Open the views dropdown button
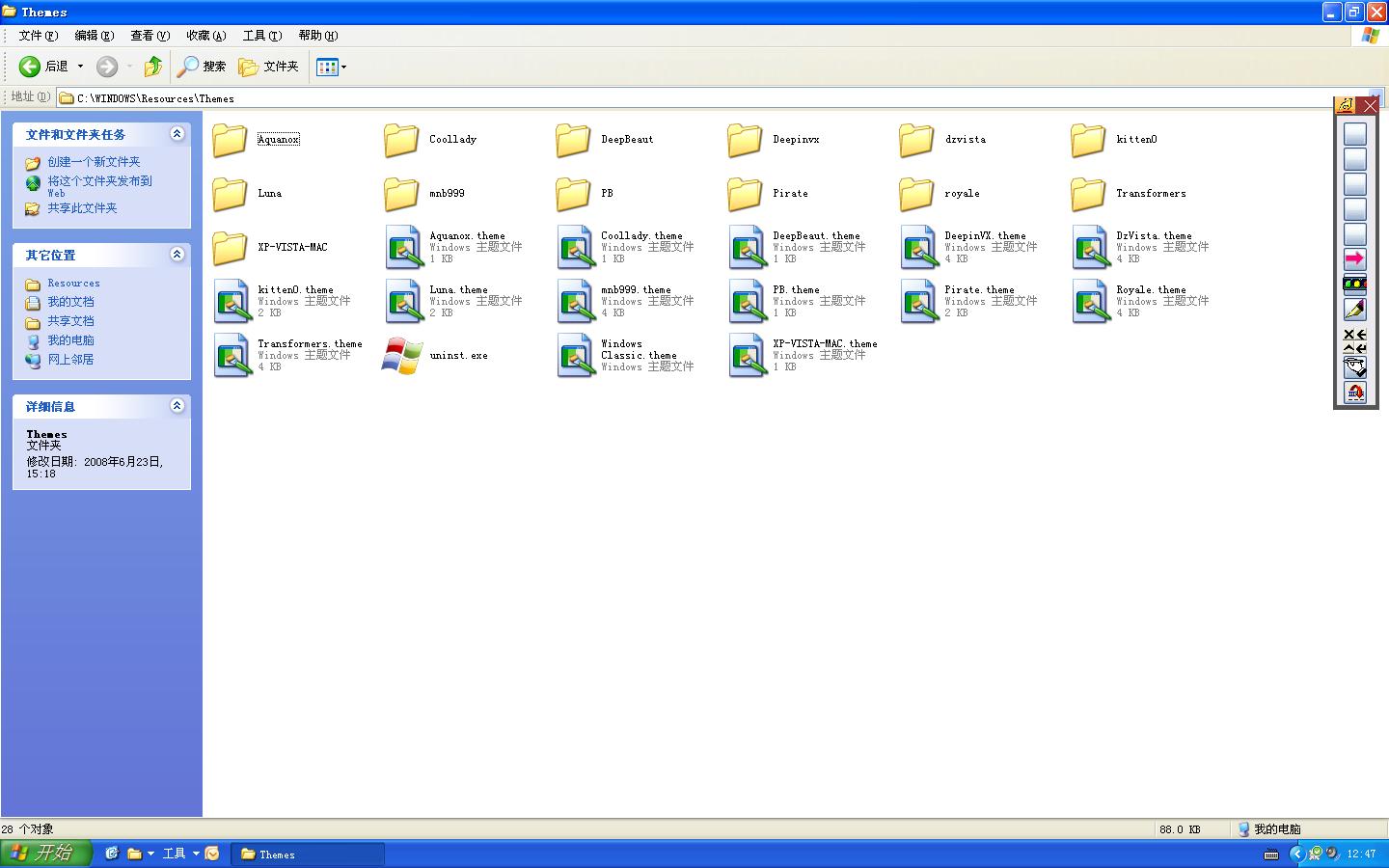Image resolution: width=1389 pixels, height=868 pixels. [331, 67]
